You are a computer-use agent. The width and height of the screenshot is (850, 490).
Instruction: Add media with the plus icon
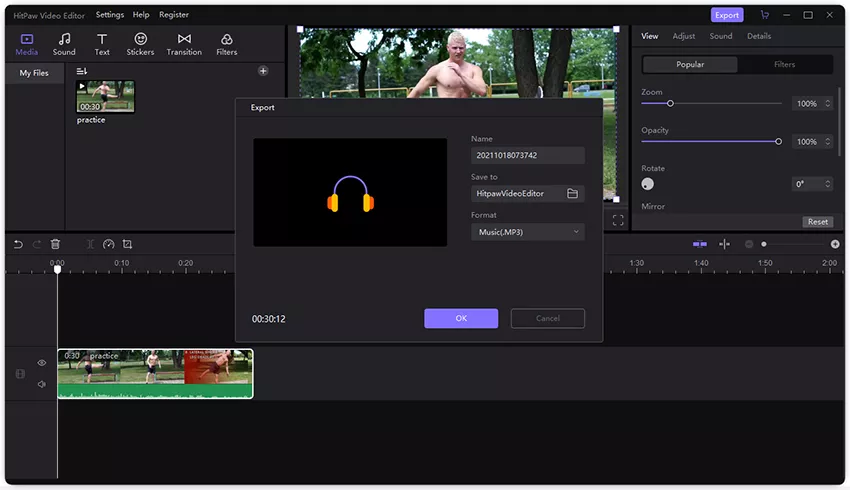(263, 71)
